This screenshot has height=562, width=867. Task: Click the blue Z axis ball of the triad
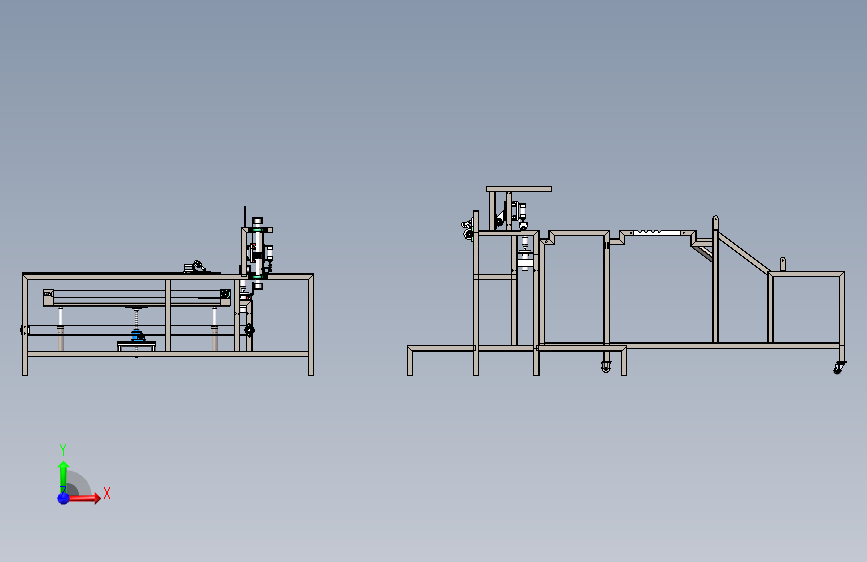click(x=64, y=498)
